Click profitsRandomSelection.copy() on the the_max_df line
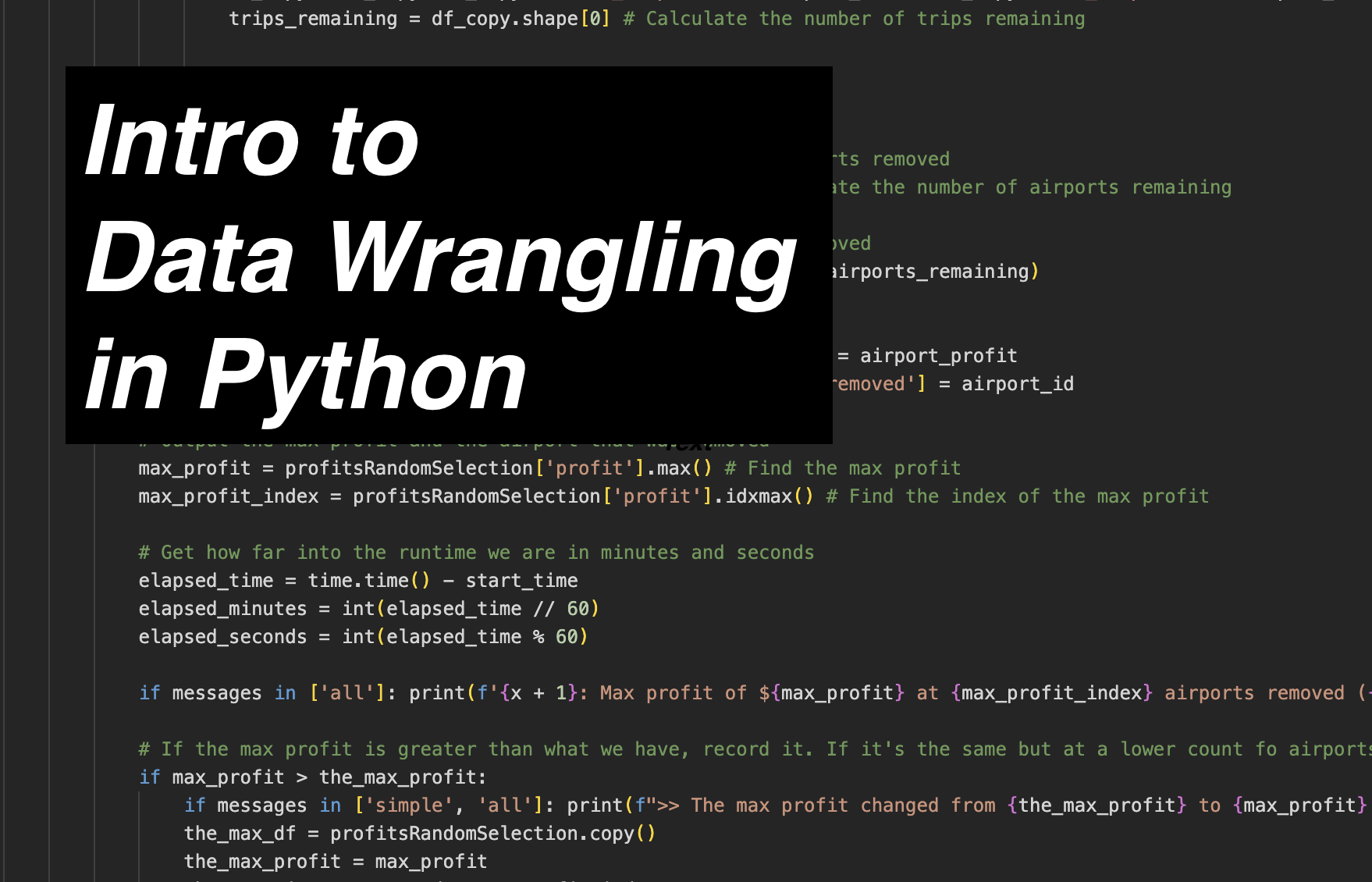This screenshot has height=882, width=1372. [x=492, y=834]
